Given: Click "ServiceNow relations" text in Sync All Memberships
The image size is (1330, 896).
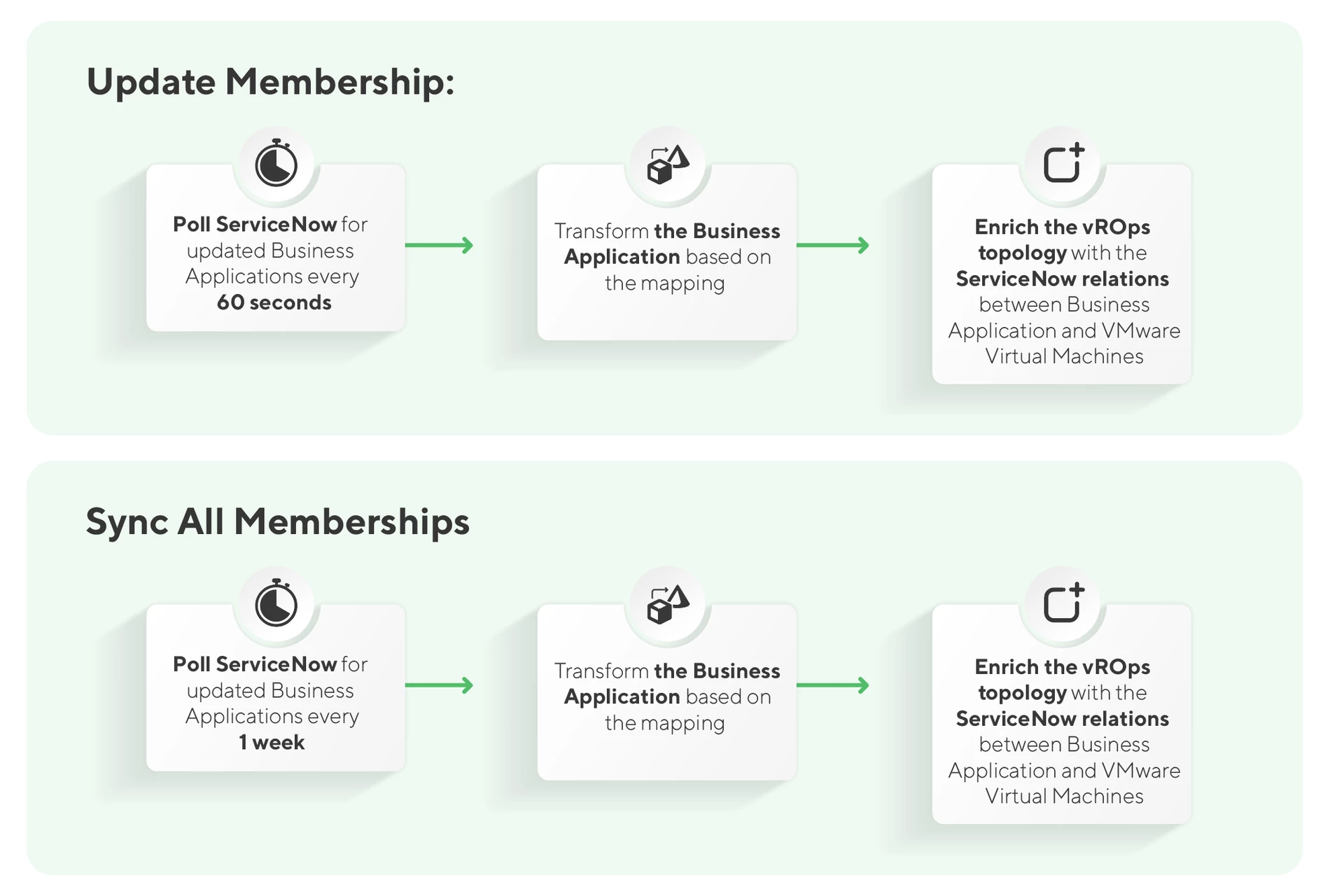Looking at the screenshot, I should coord(1062,718).
